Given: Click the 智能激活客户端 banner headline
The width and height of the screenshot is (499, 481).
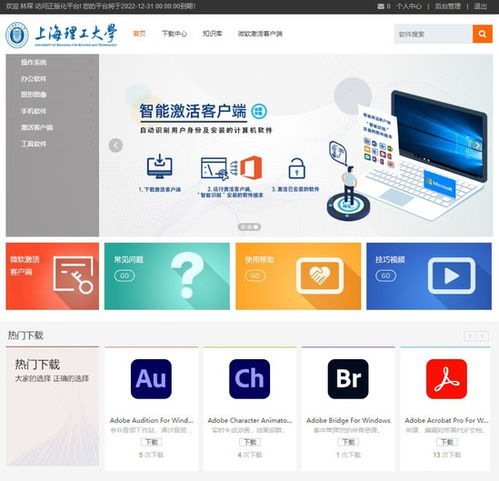Looking at the screenshot, I should coord(193,111).
